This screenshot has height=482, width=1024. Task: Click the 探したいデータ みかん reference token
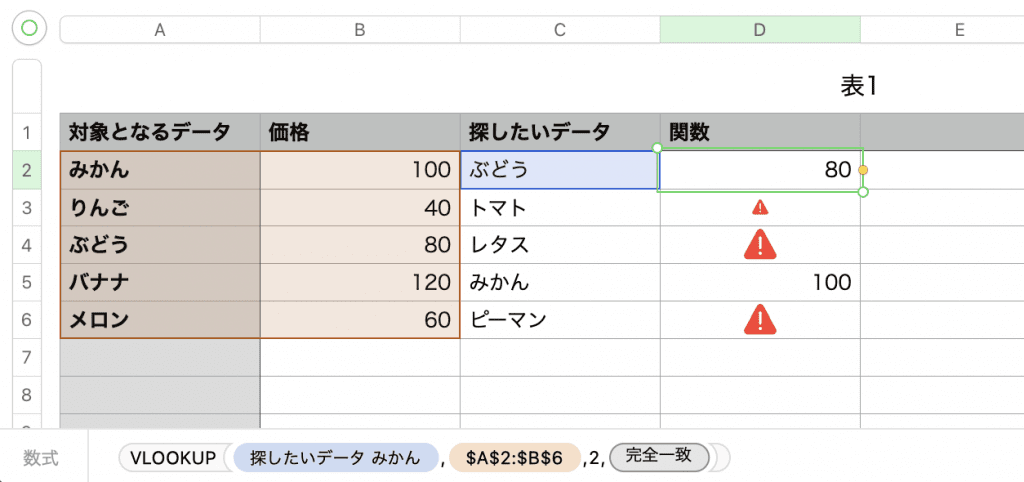(336, 458)
